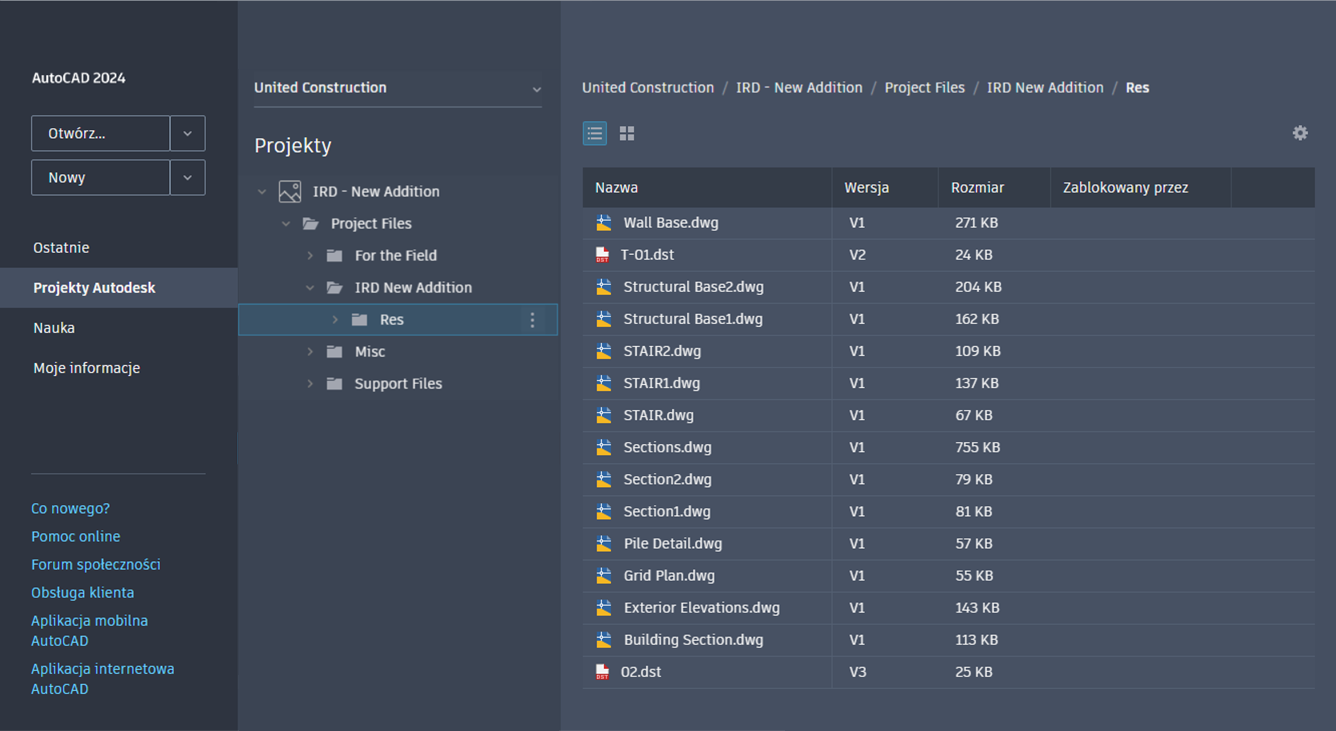This screenshot has width=1336, height=731.
Task: Click the Section2.dwg file icon
Action: (x=604, y=479)
